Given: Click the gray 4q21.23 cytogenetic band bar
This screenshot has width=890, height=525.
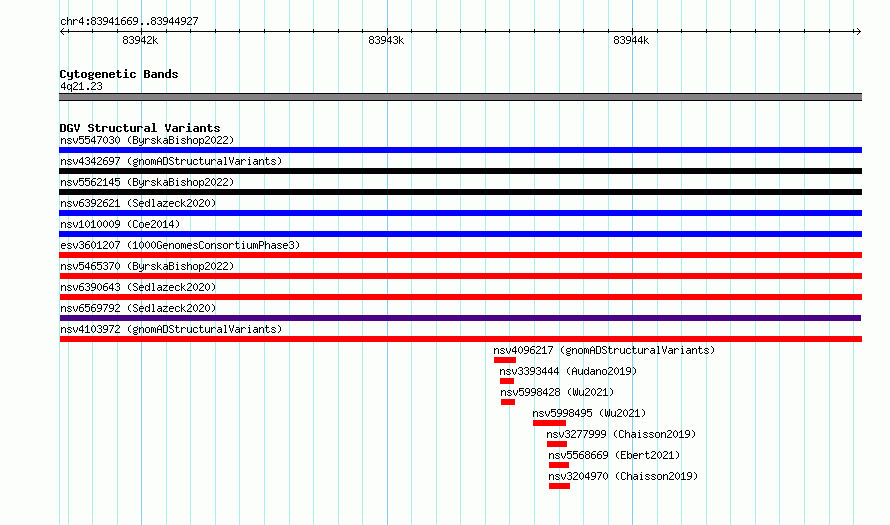Looking at the screenshot, I should click(x=460, y=97).
